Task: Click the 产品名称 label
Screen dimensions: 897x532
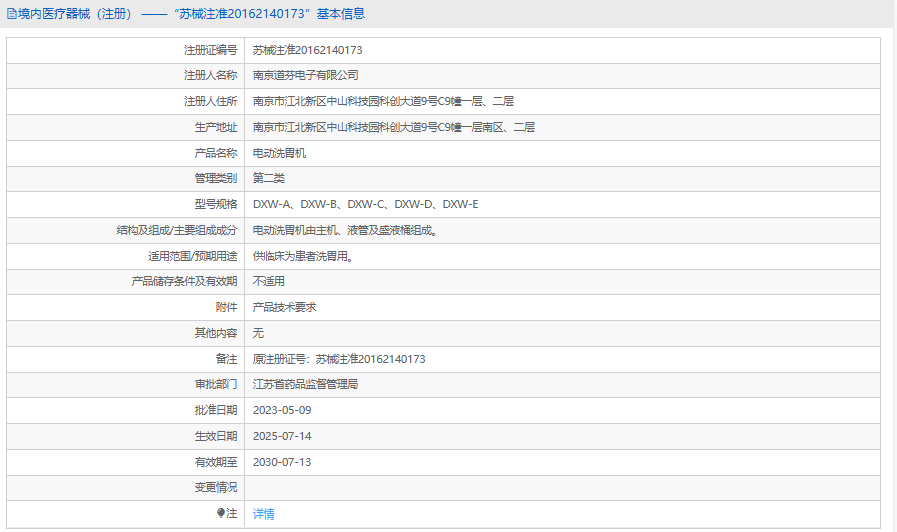Action: [216, 153]
